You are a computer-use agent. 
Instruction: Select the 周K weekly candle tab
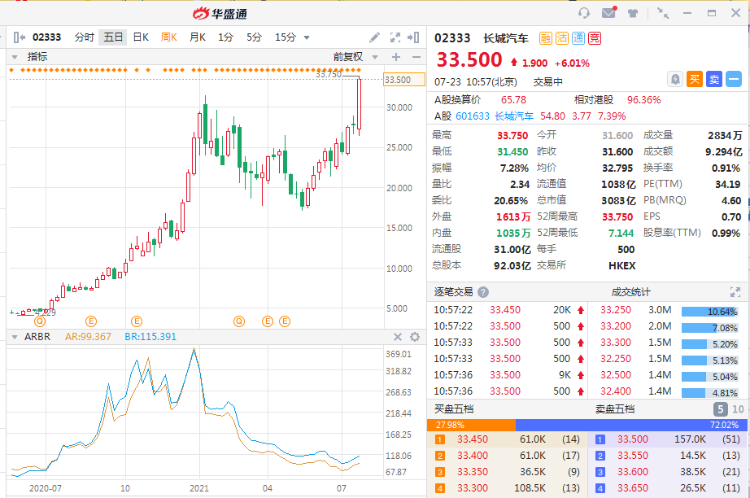168,37
